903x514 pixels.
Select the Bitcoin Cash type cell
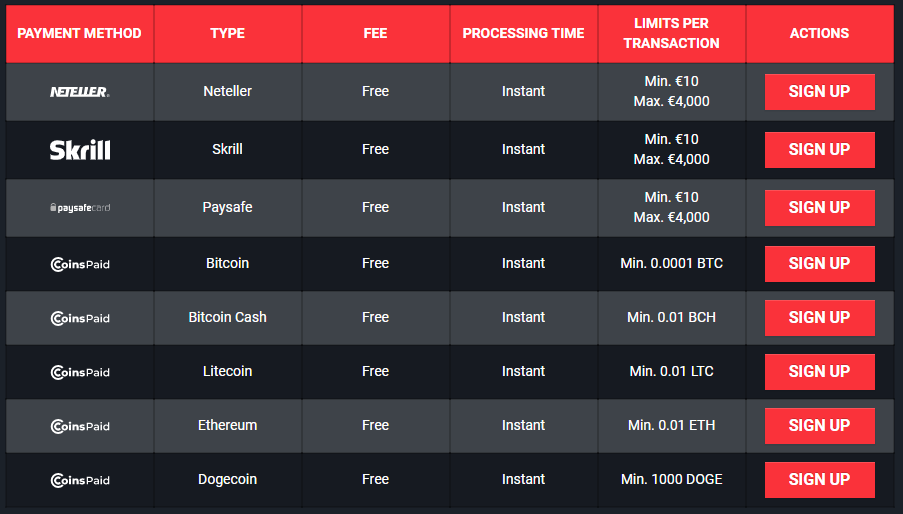(227, 318)
